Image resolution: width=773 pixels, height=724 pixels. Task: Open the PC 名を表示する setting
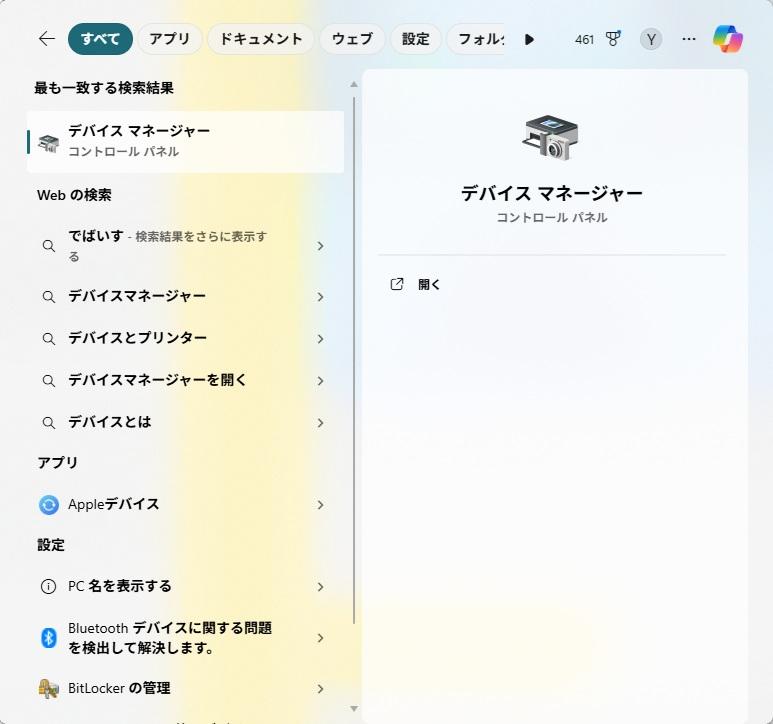pyautogui.click(x=185, y=586)
